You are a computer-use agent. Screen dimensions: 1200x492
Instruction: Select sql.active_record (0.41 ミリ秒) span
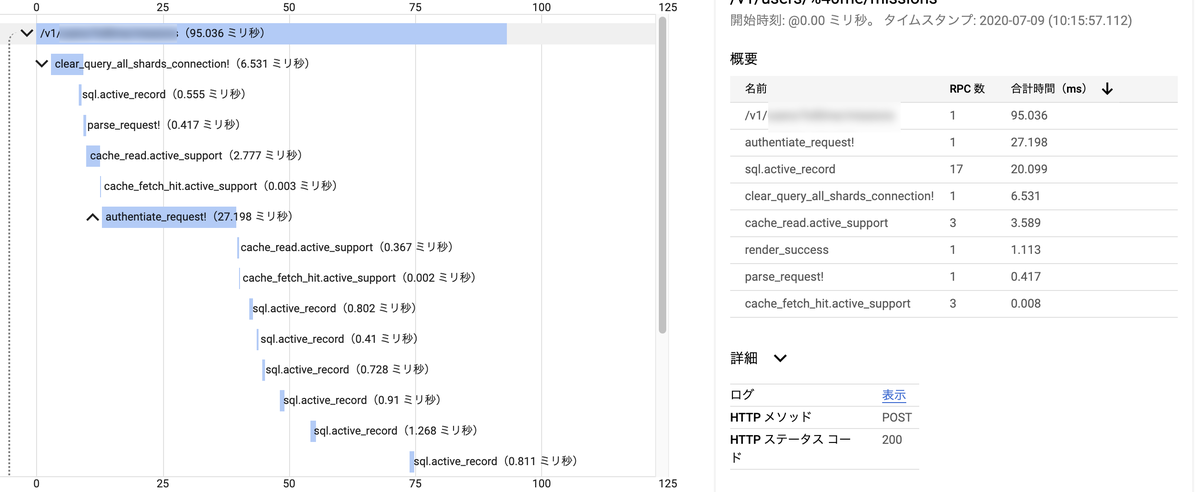click(339, 339)
